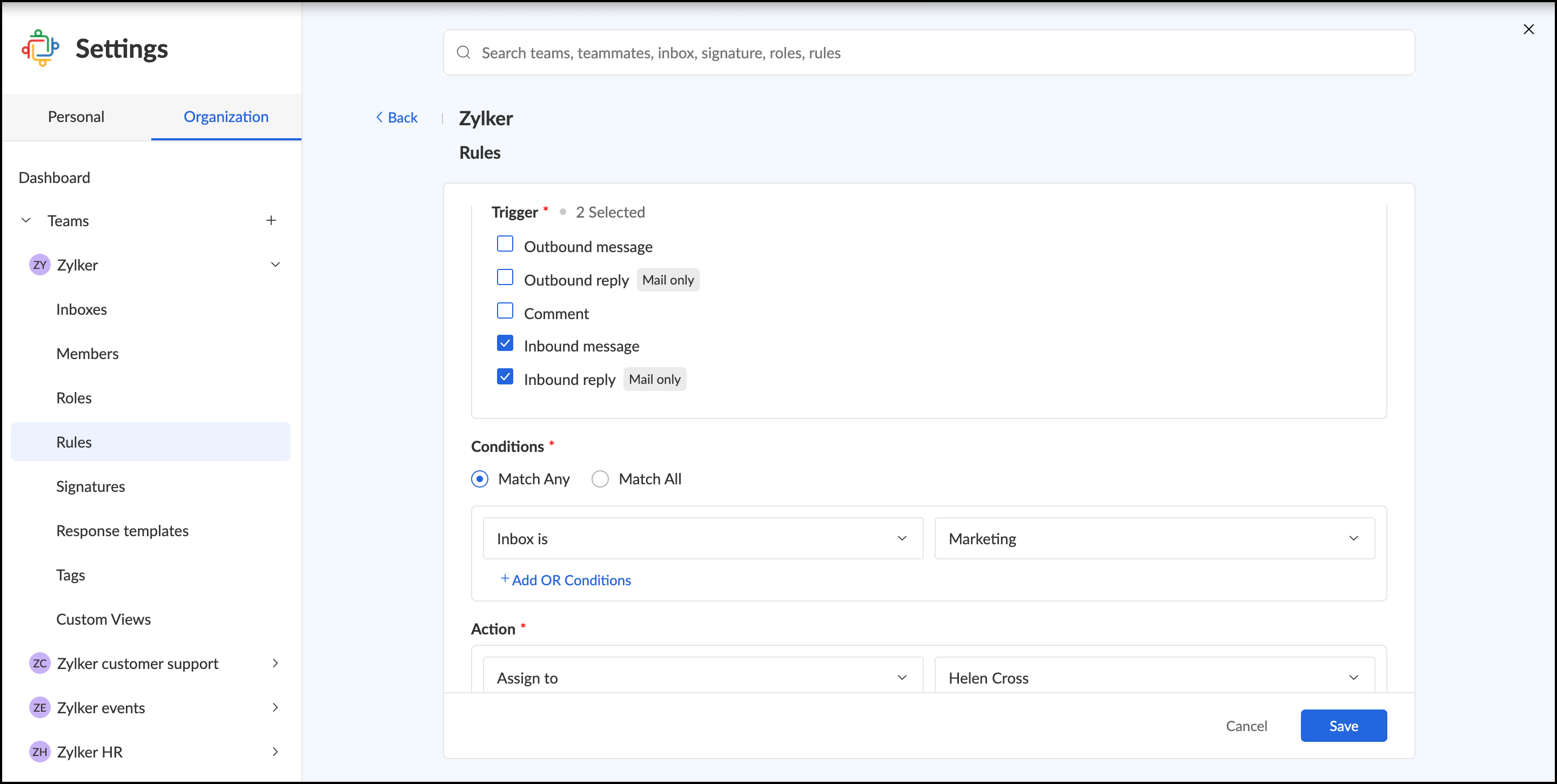The height and width of the screenshot is (784, 1557).
Task: Enable the Outbound message trigger checkbox
Action: pos(505,244)
